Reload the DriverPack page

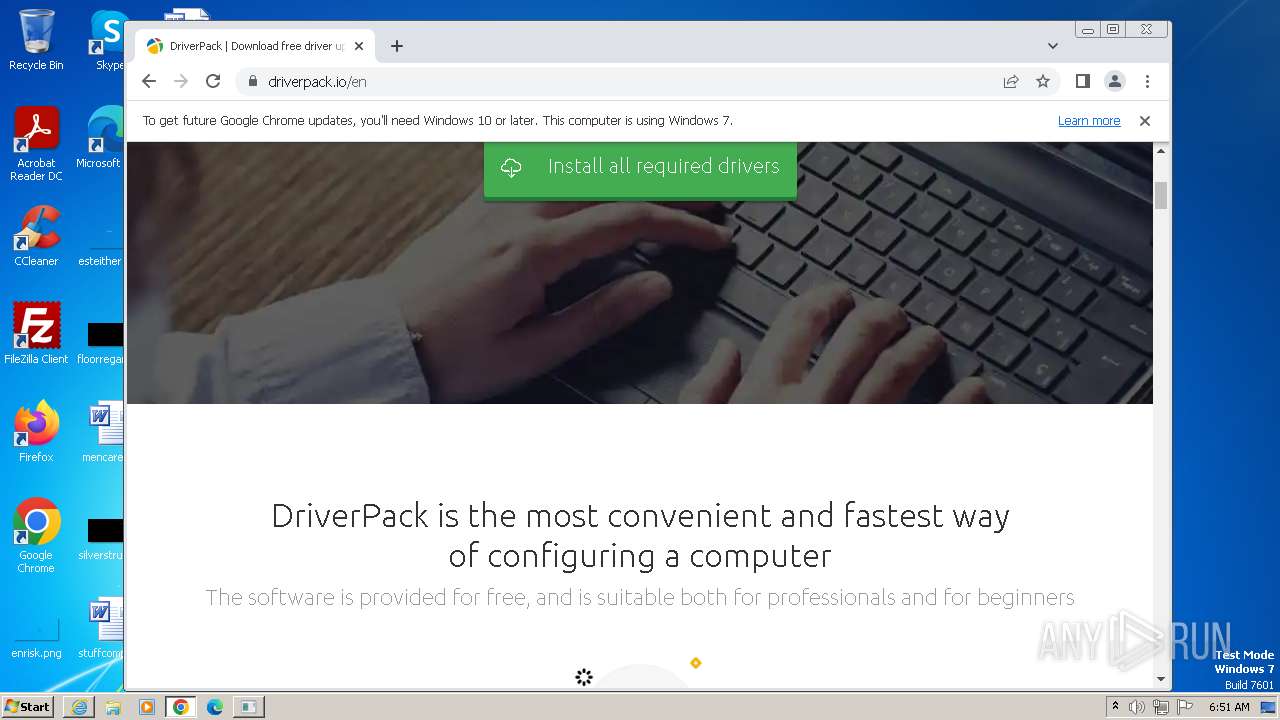[213, 81]
